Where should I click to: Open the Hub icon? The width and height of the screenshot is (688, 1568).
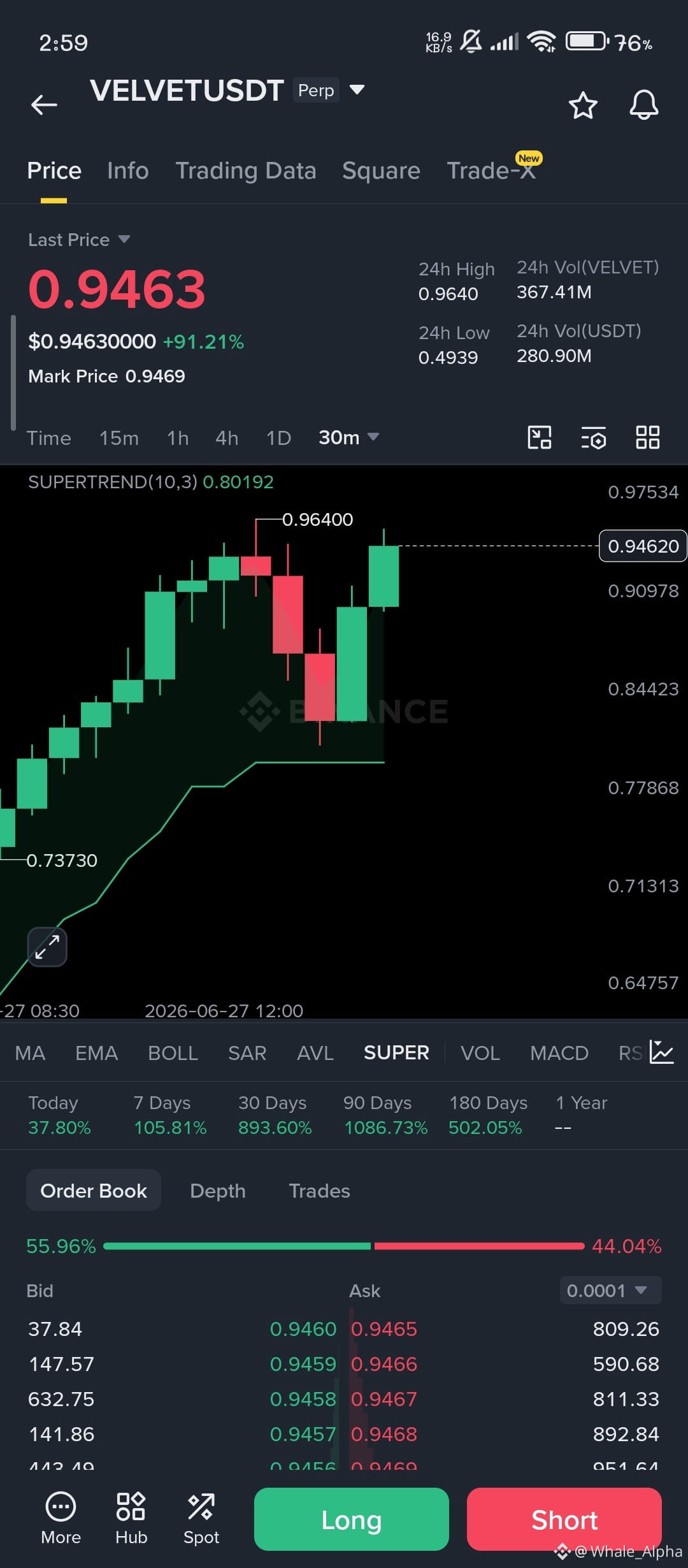[x=131, y=1520]
